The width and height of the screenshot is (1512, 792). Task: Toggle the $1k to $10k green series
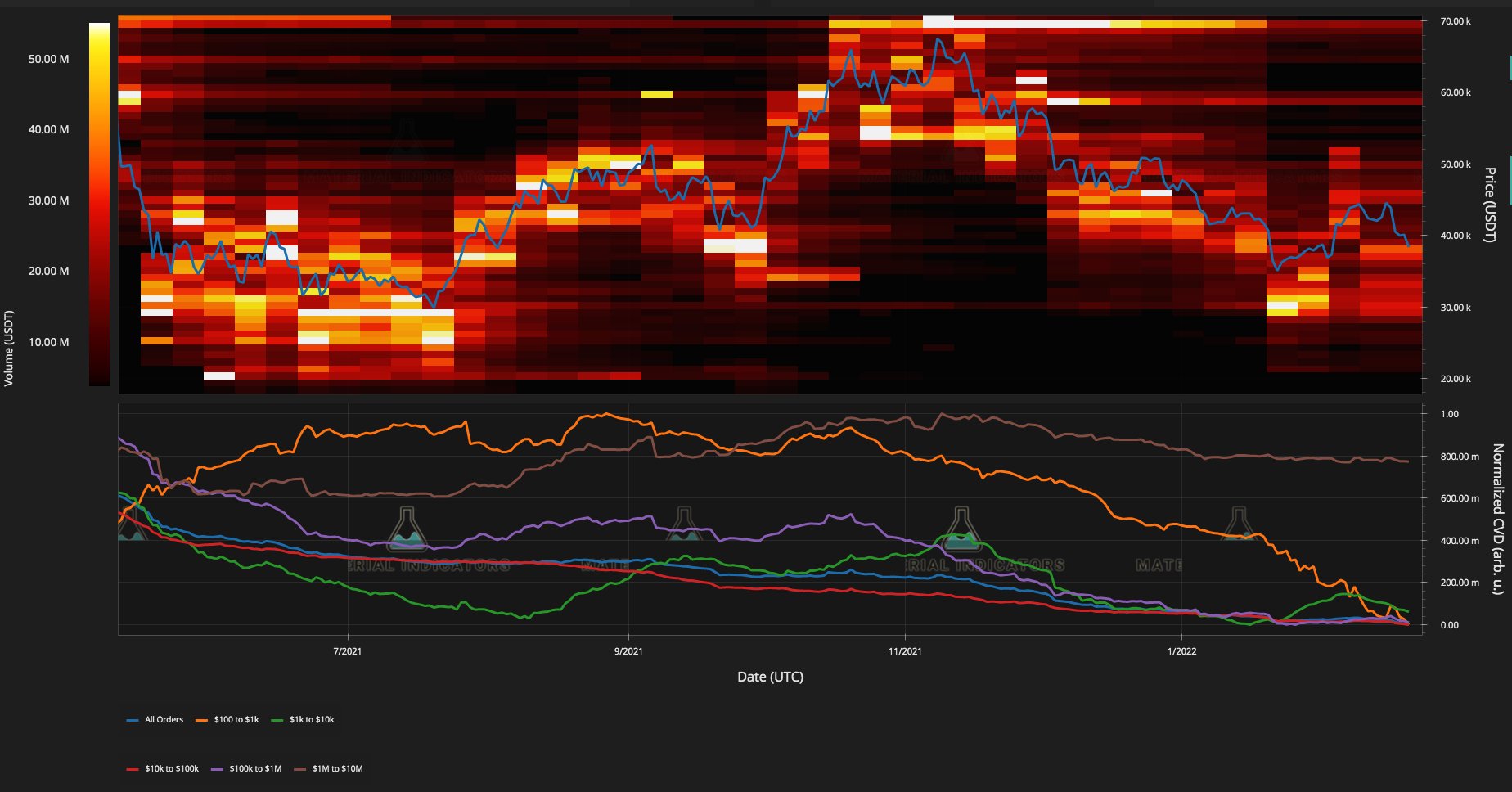[303, 720]
